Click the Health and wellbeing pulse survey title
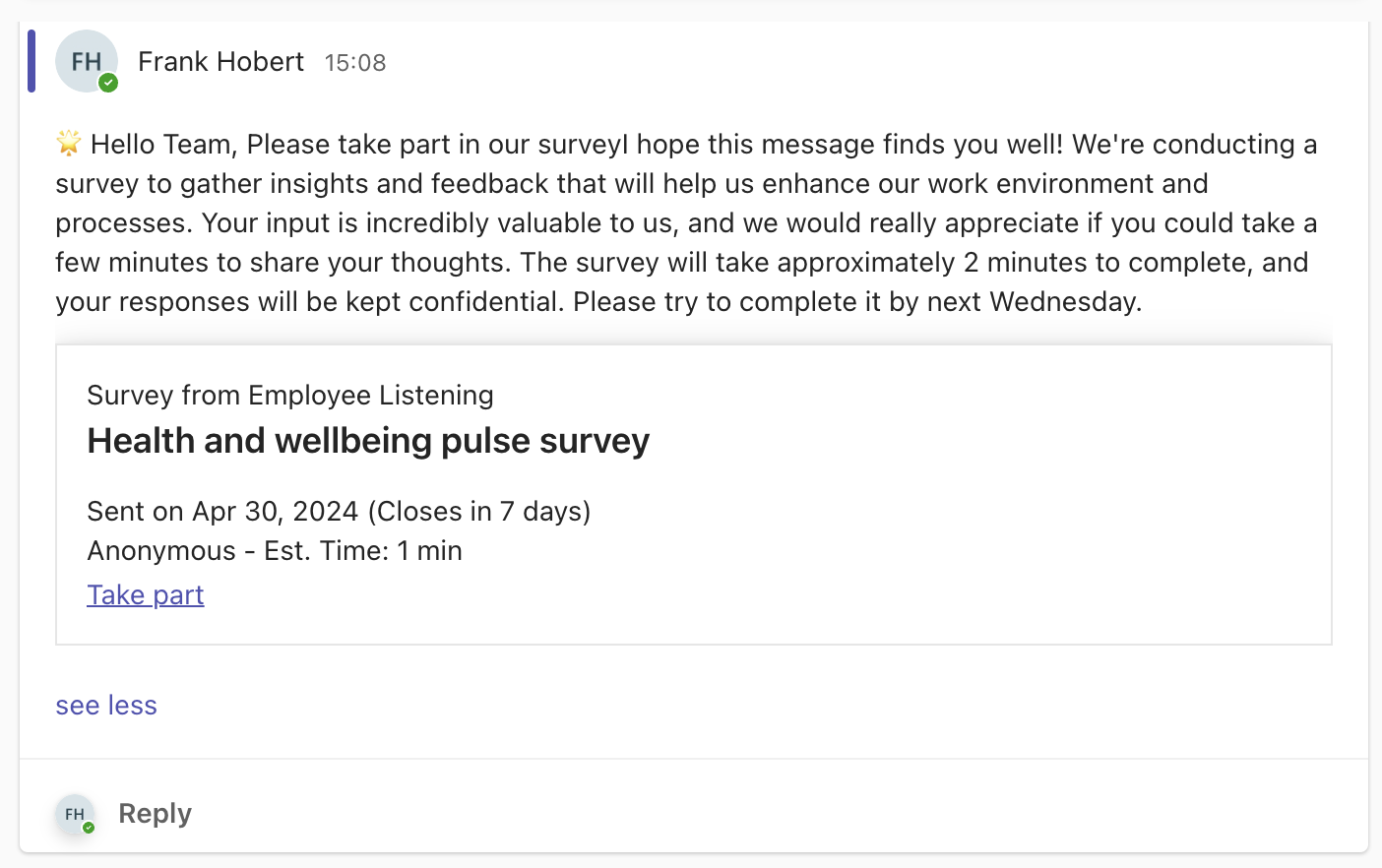Image resolution: width=1382 pixels, height=868 pixels. click(368, 441)
